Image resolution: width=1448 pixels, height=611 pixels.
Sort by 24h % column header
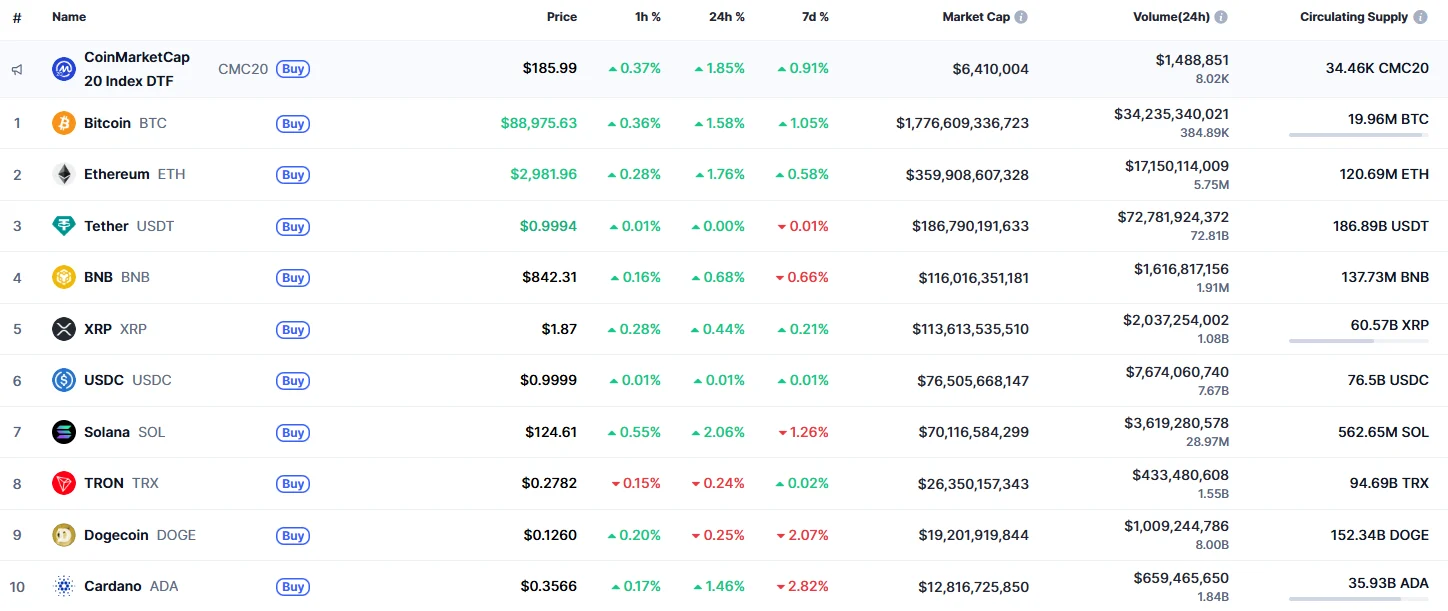(x=726, y=17)
